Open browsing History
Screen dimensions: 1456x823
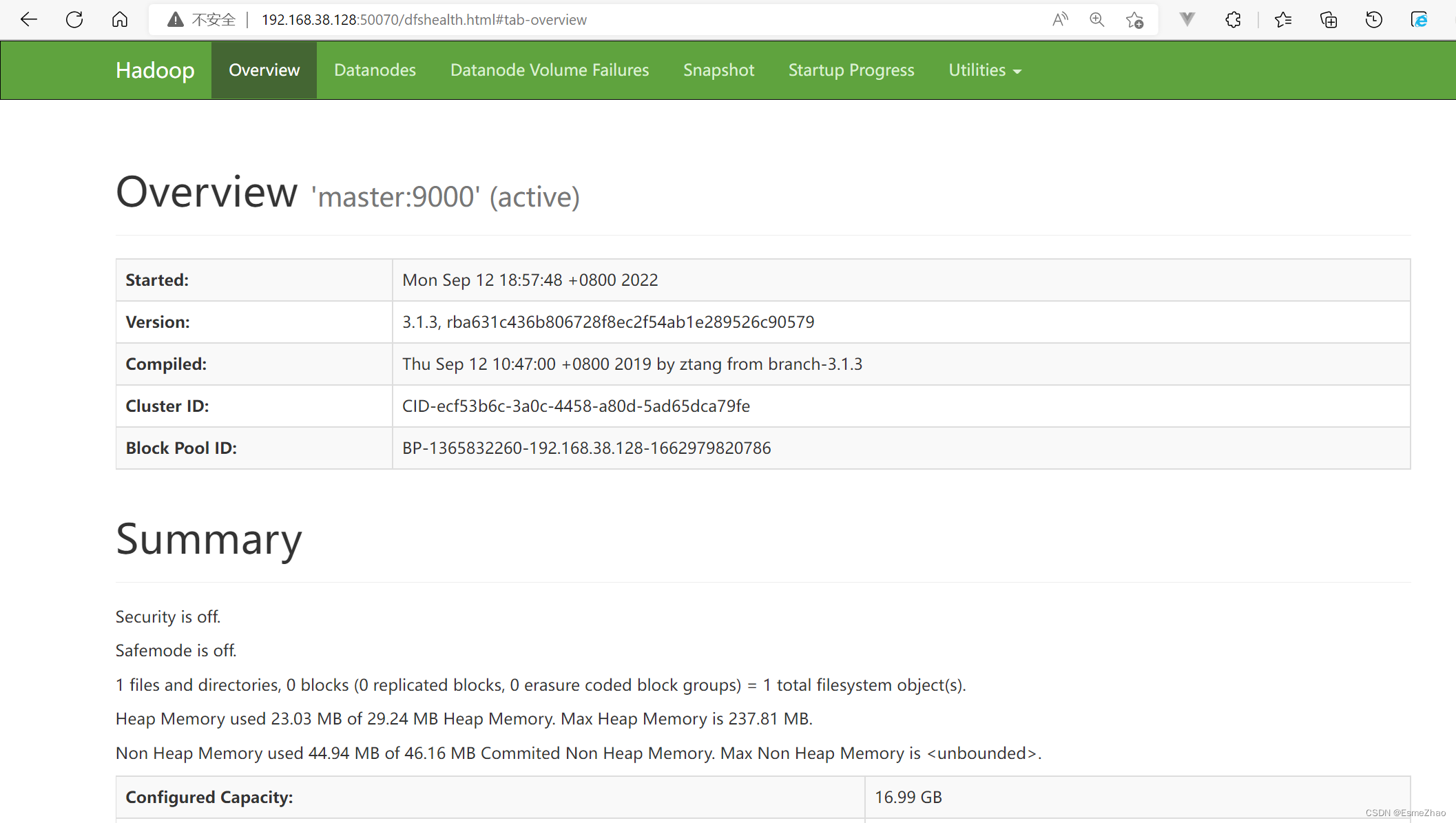click(1373, 19)
